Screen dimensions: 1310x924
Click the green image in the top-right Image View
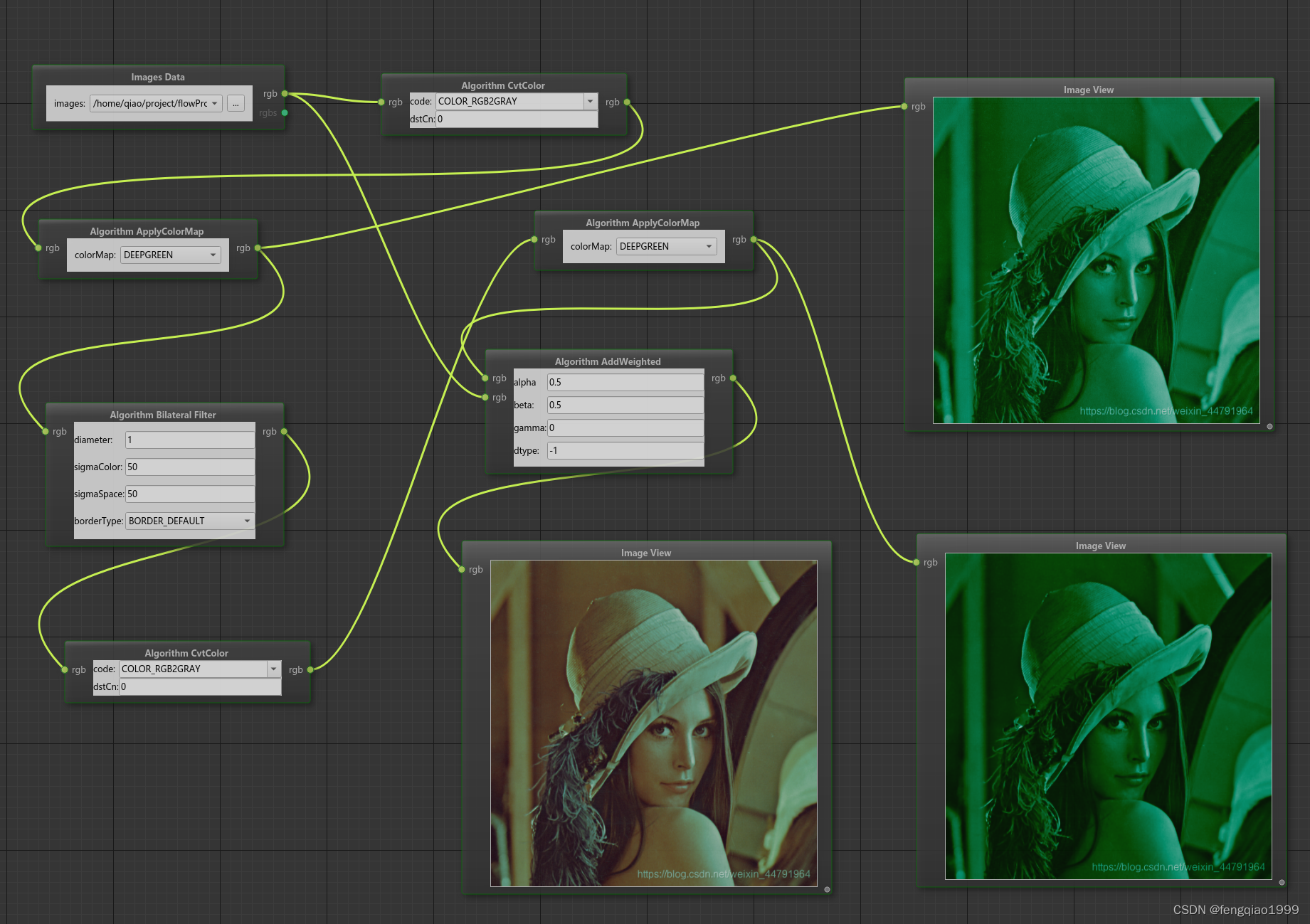pos(1097,260)
